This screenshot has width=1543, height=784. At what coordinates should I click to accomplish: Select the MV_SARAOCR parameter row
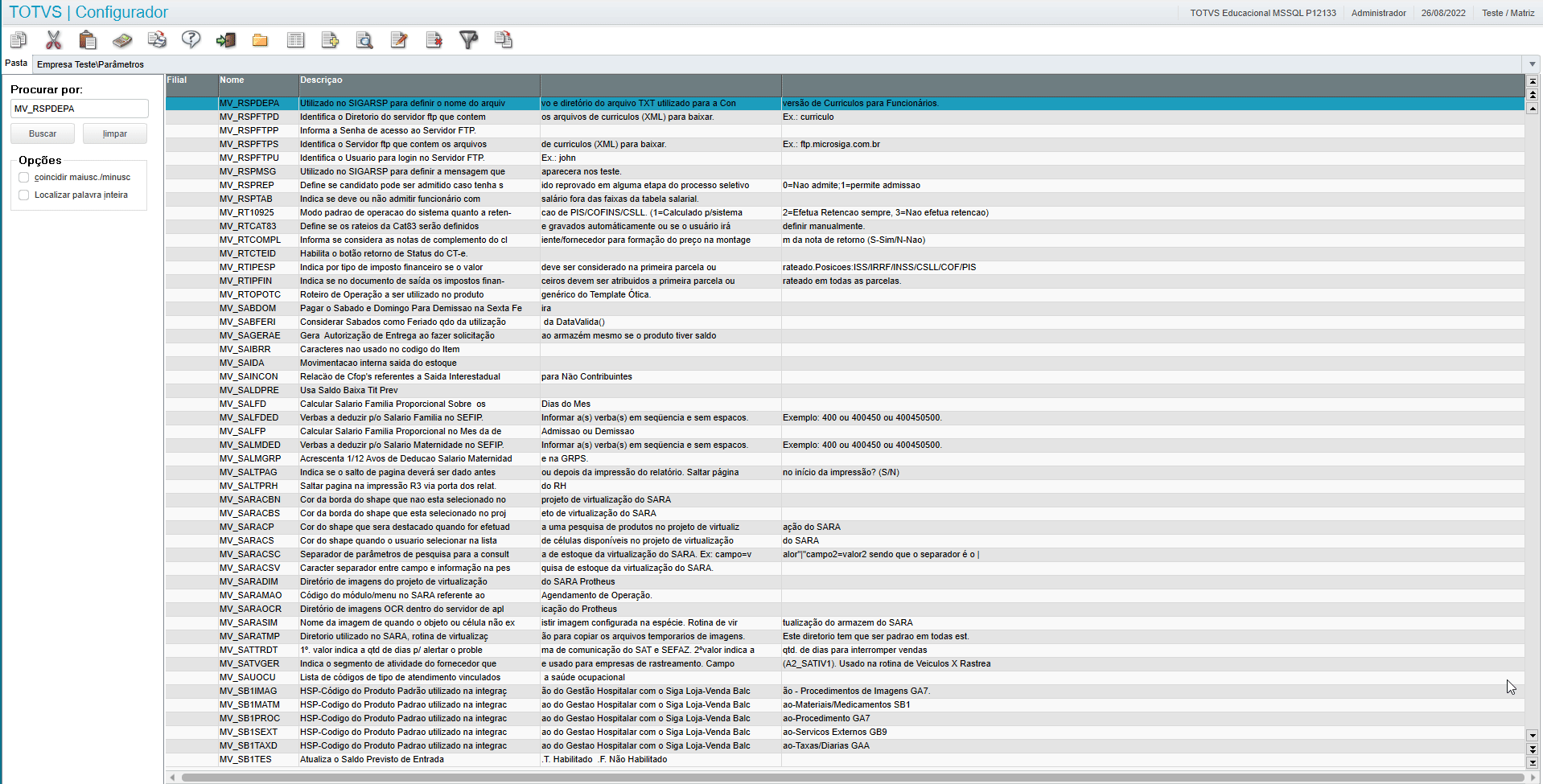click(x=845, y=610)
